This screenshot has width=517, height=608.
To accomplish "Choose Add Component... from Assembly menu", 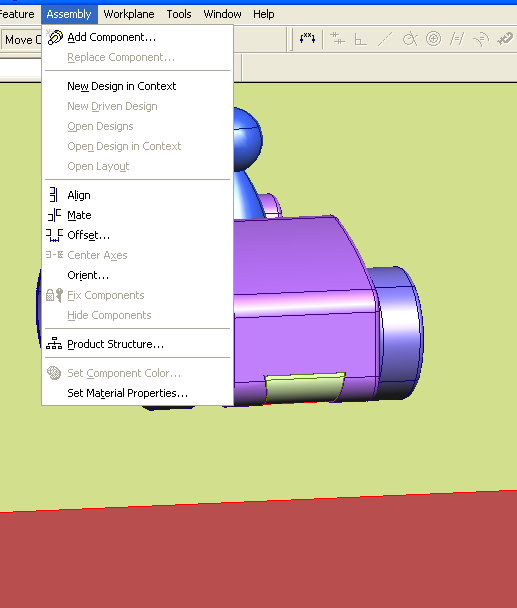I will pyautogui.click(x=137, y=37).
